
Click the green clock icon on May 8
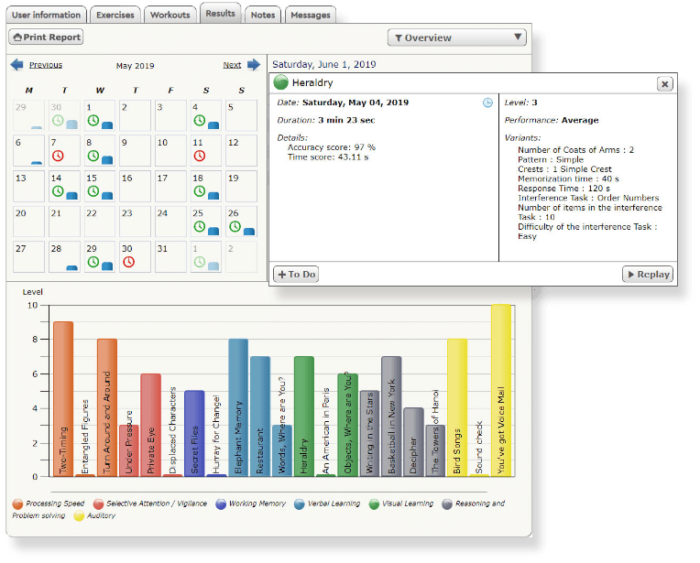93,156
